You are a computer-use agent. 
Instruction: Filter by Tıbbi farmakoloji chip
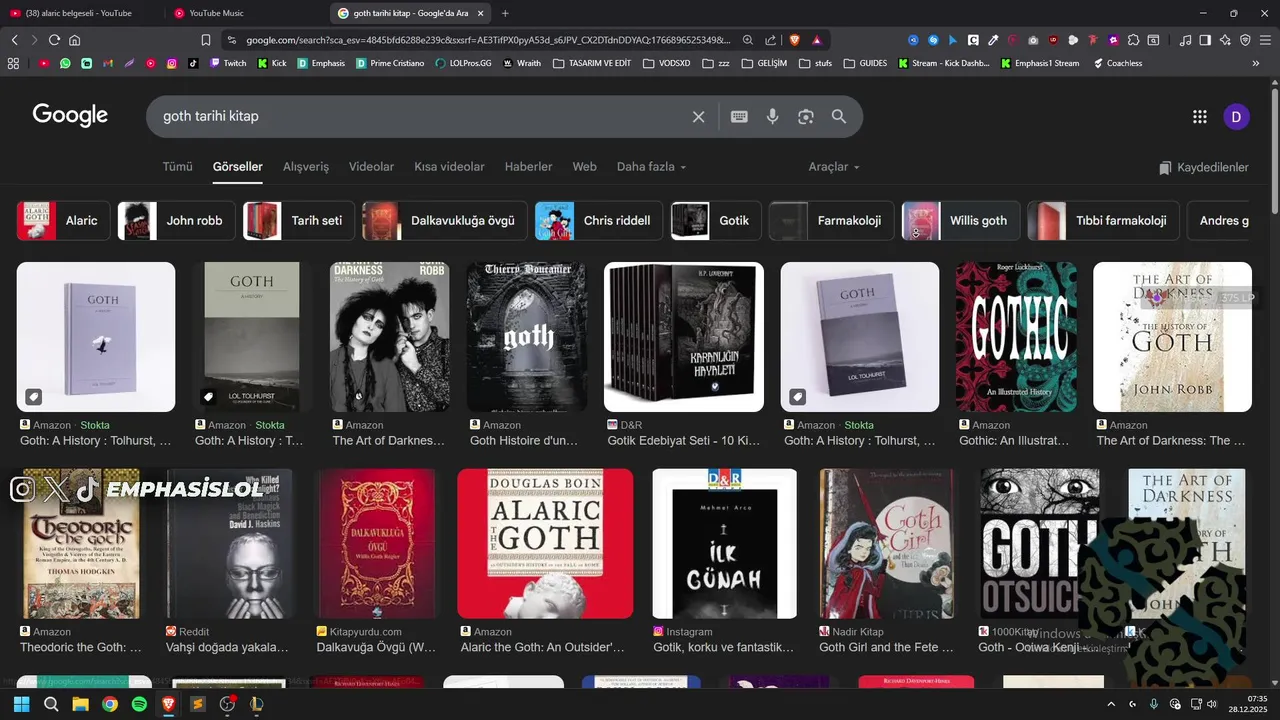(x=1103, y=221)
